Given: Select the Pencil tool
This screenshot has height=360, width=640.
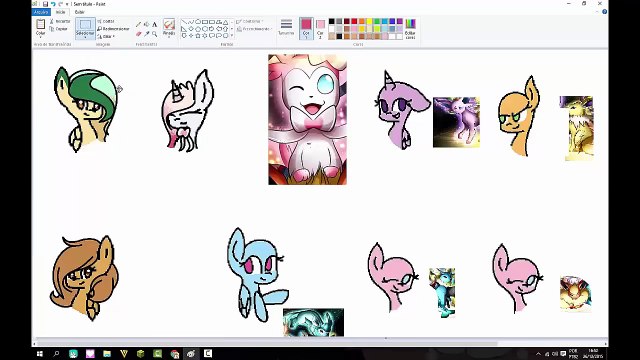Looking at the screenshot, I should 138,25.
